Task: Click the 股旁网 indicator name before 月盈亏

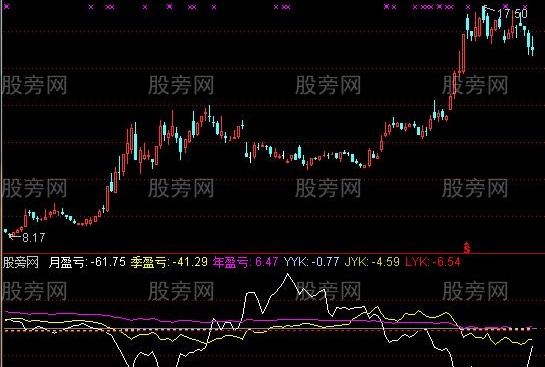Action: [x=21, y=262]
